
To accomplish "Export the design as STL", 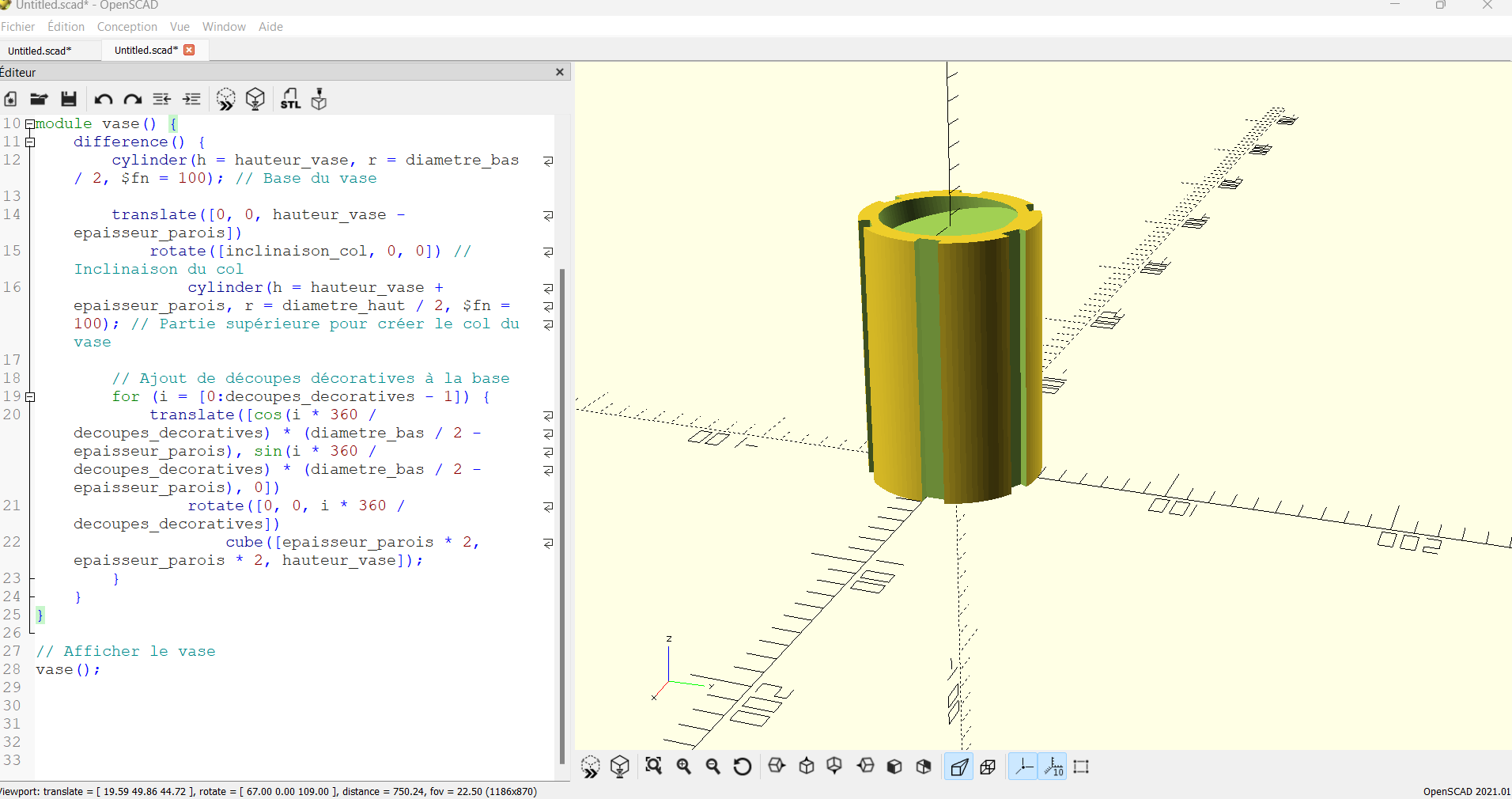I will pos(290,99).
